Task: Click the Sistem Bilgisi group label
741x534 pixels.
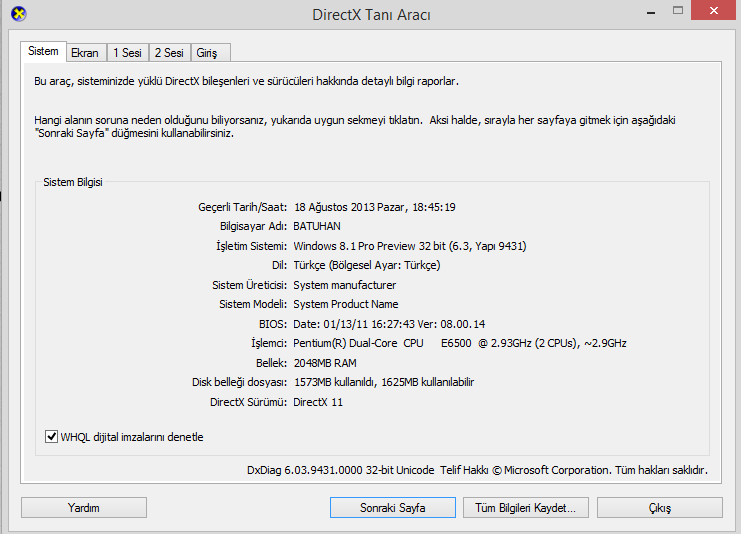Action: pyautogui.click(x=73, y=182)
